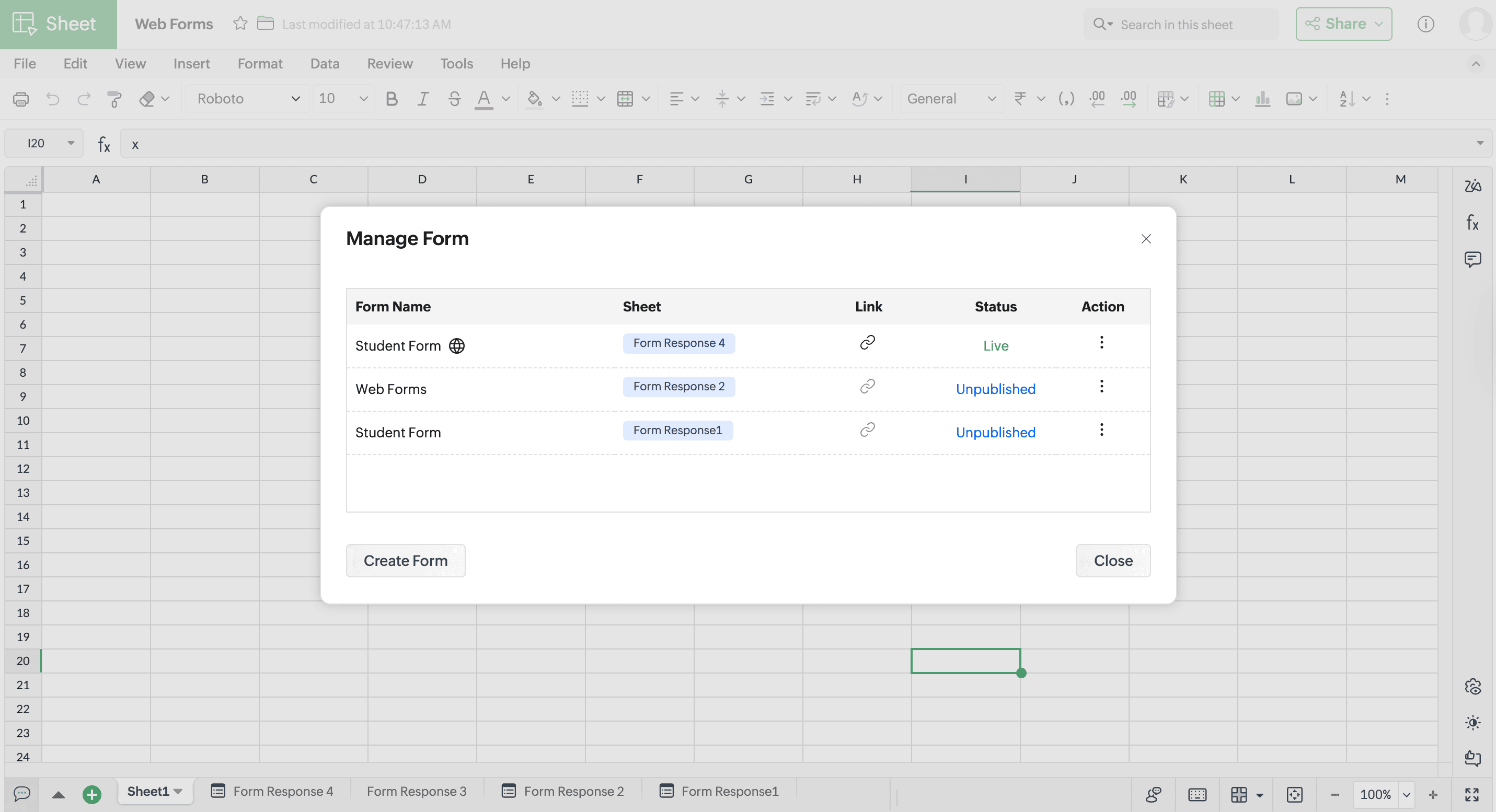The width and height of the screenshot is (1496, 812).
Task: Click the format painter icon
Action: click(x=114, y=99)
